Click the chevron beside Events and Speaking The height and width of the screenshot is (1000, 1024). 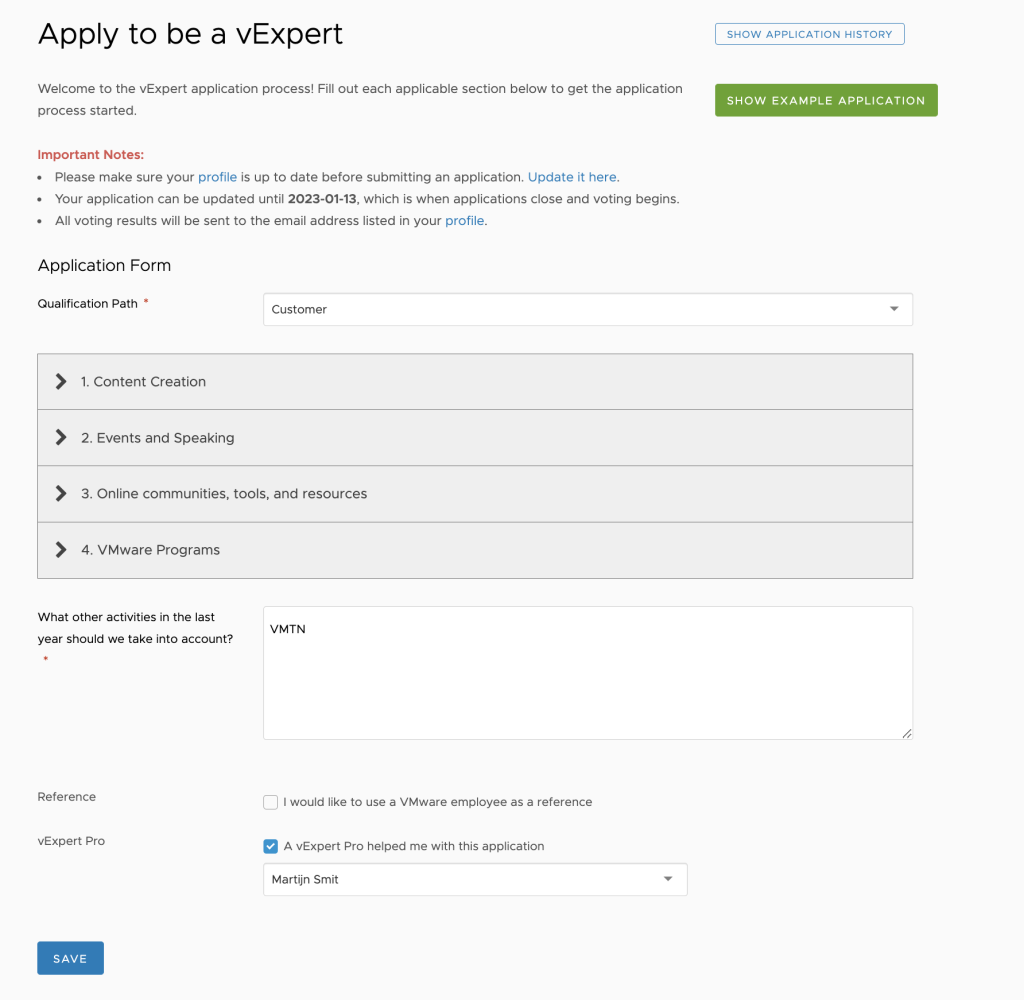point(61,437)
